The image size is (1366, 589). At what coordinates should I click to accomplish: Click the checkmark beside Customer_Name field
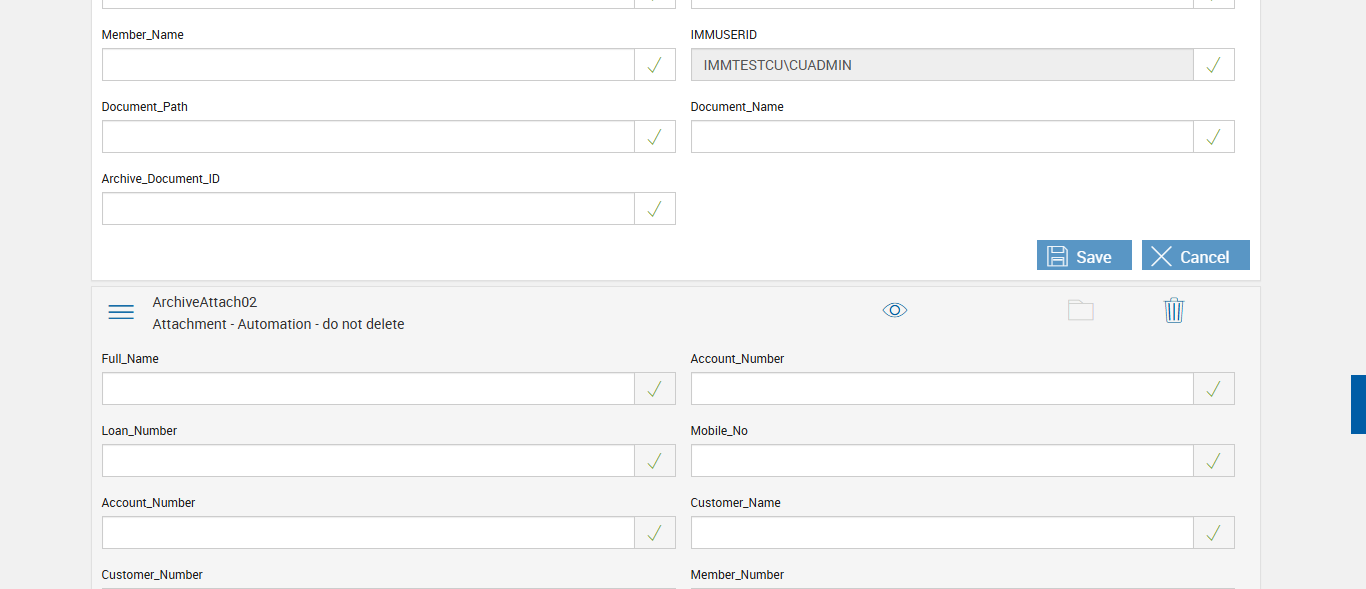click(x=1214, y=533)
